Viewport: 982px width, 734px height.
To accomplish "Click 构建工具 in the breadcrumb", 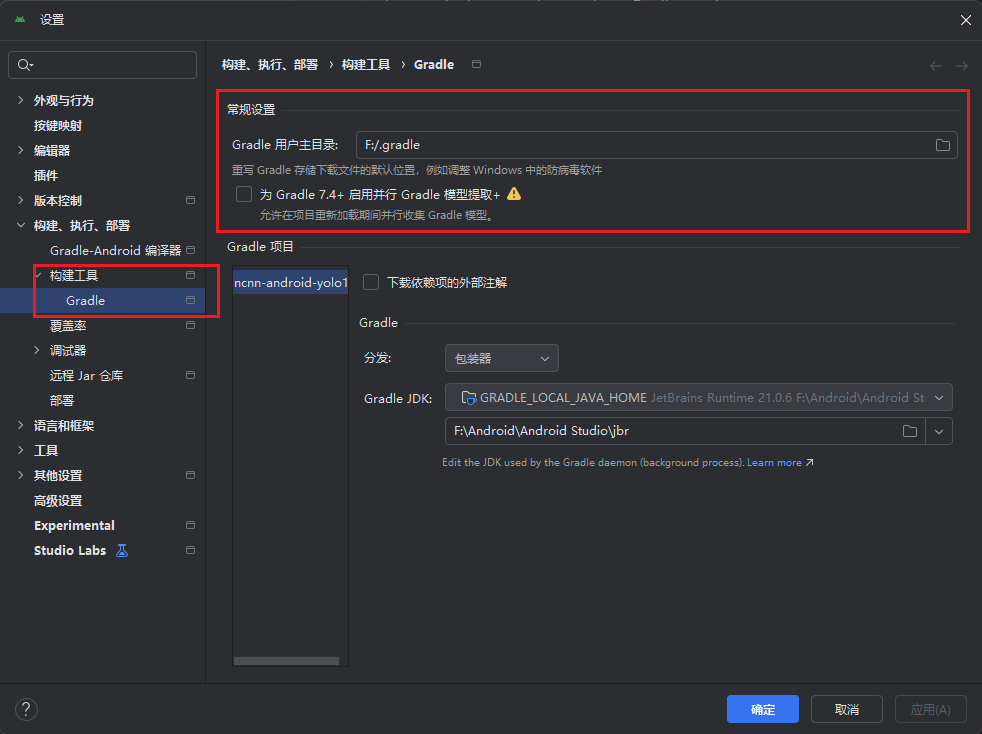I will pos(366,65).
